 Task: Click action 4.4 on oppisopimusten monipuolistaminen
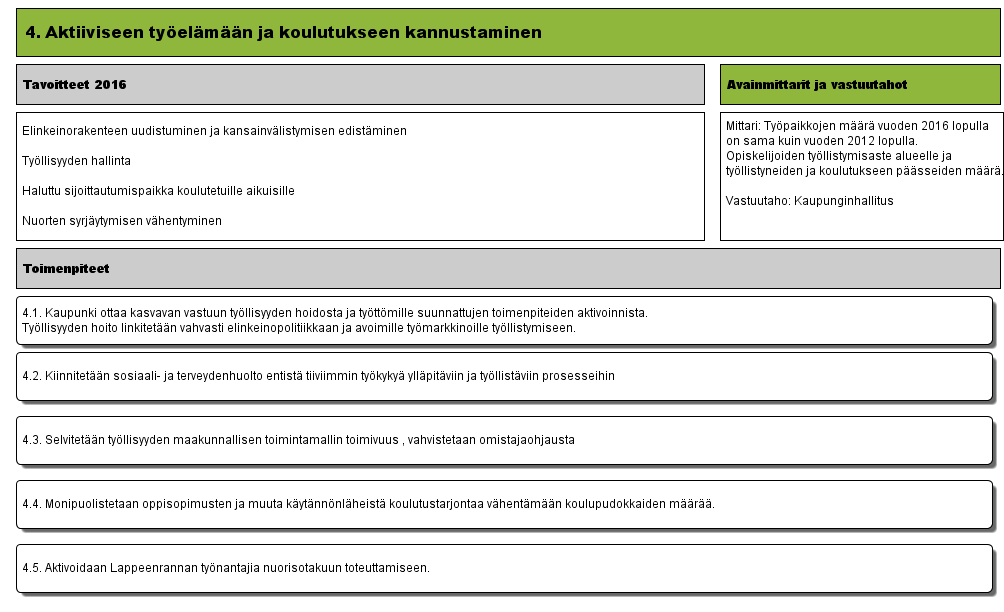coord(505,504)
